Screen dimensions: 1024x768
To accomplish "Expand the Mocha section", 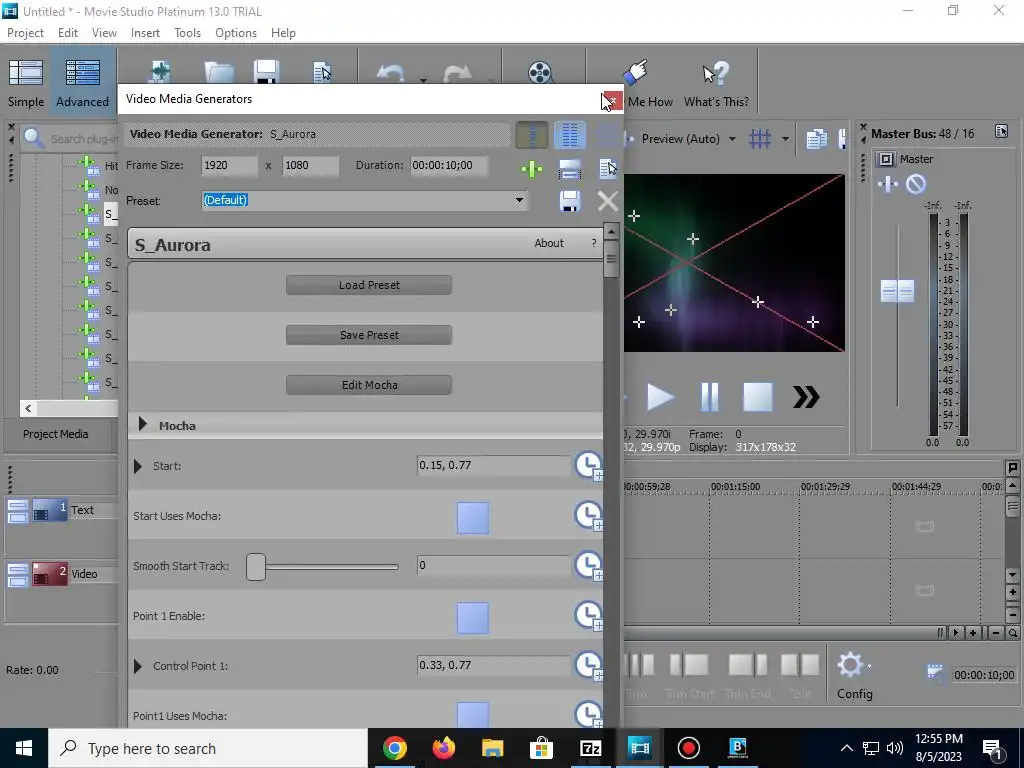I will [143, 425].
